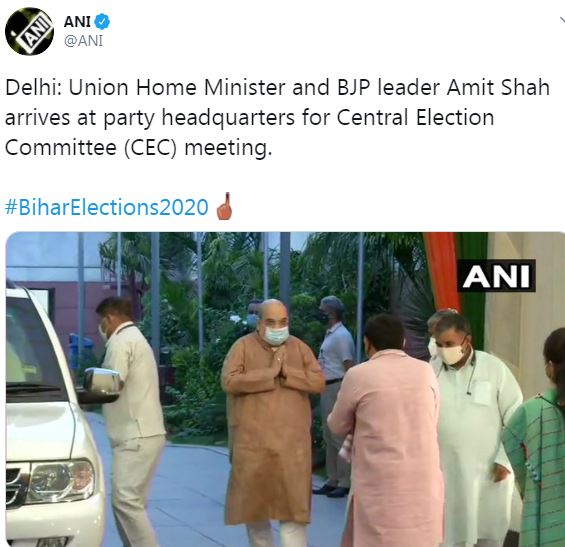
Task: Open tweet options chevron at top right
Action: [561, 21]
